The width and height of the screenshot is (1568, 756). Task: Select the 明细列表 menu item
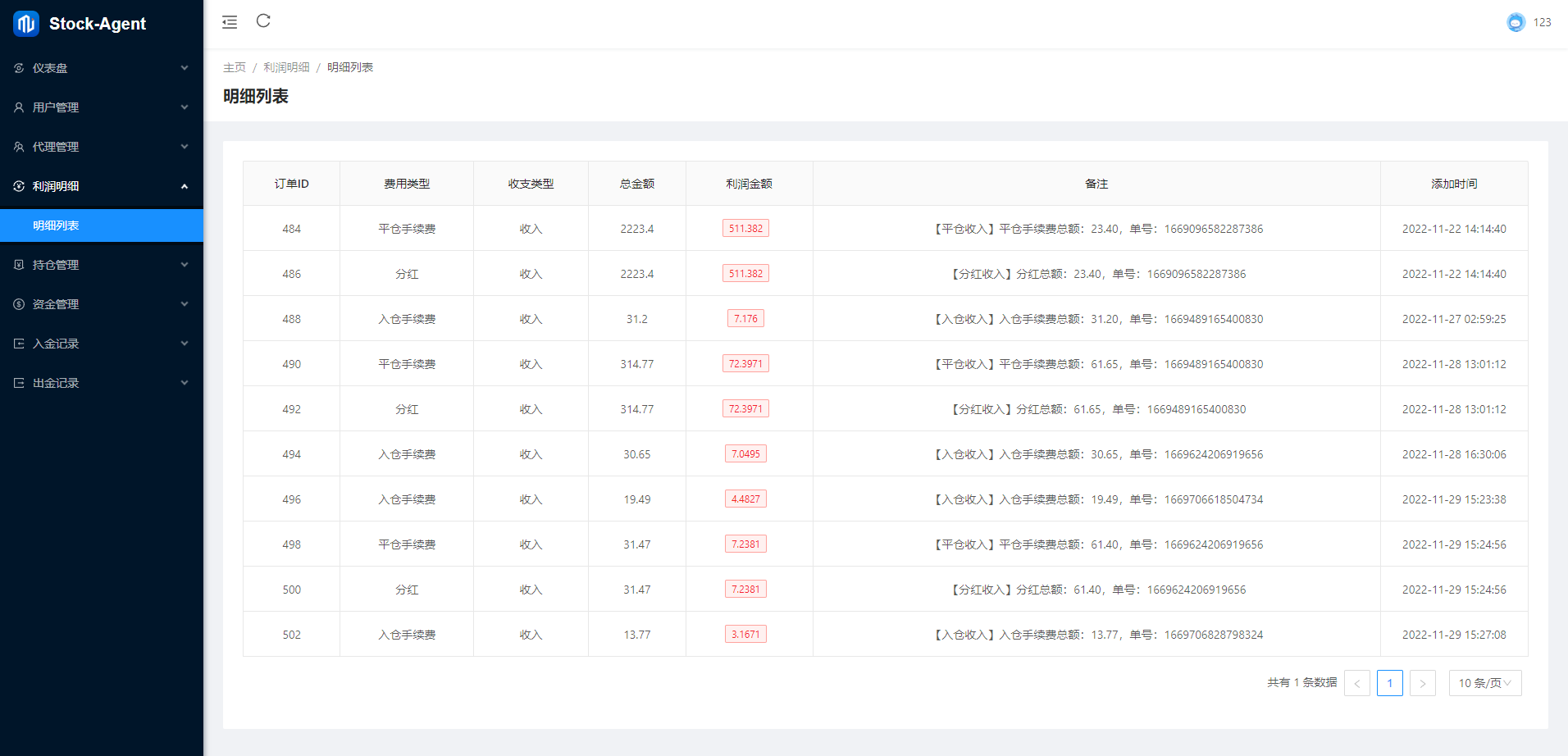pyautogui.click(x=56, y=225)
